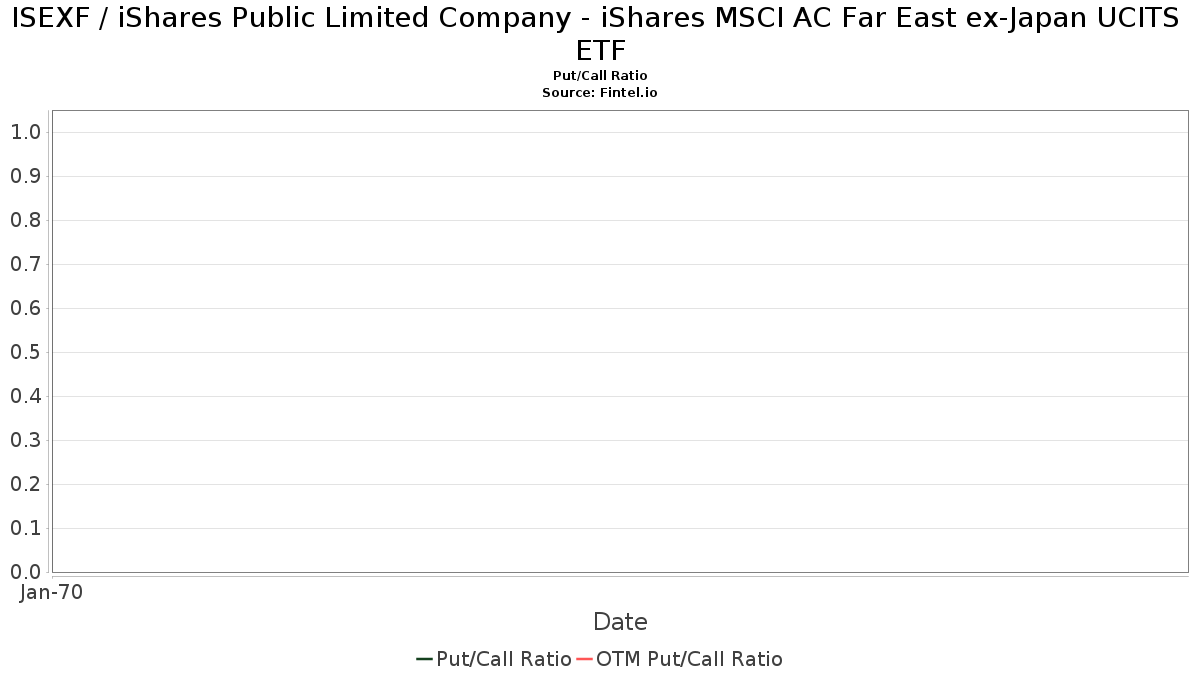
Task: Click the 0.5 y-axis tick label
Action: [25, 352]
